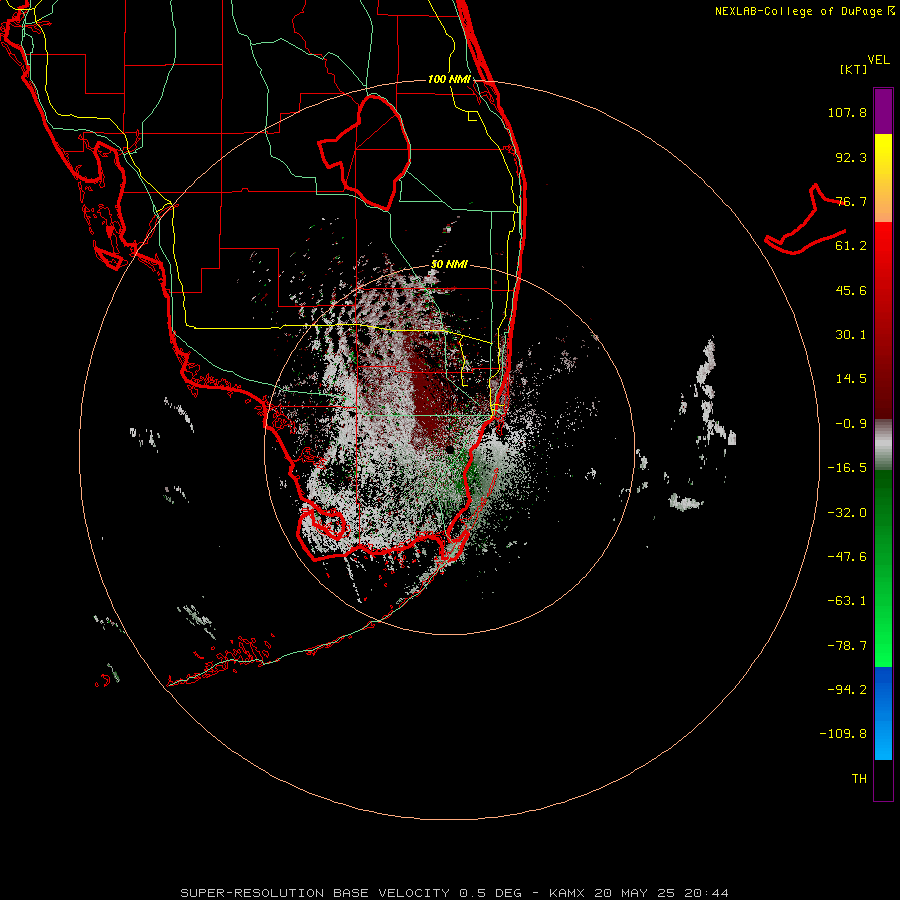Click the 20:44 timestamp in caption
The width and height of the screenshot is (900, 900).
pos(706,893)
